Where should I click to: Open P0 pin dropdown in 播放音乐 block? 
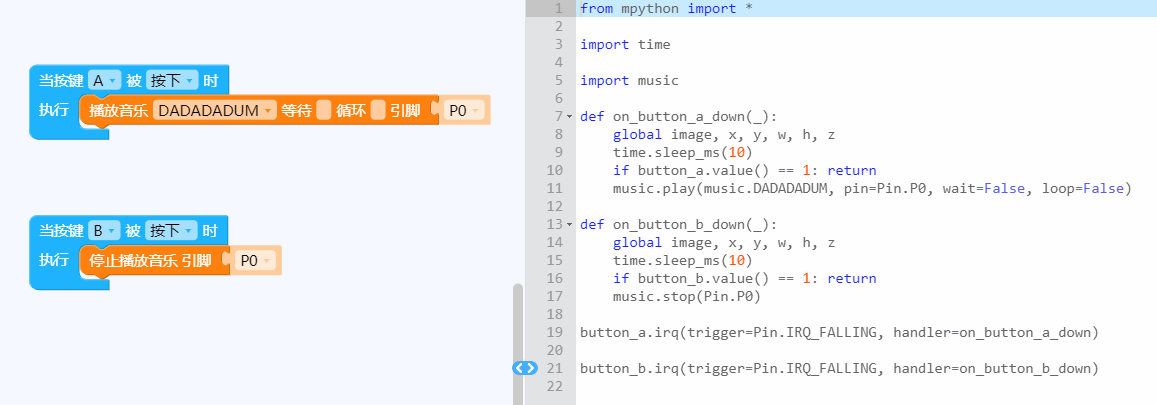463,111
